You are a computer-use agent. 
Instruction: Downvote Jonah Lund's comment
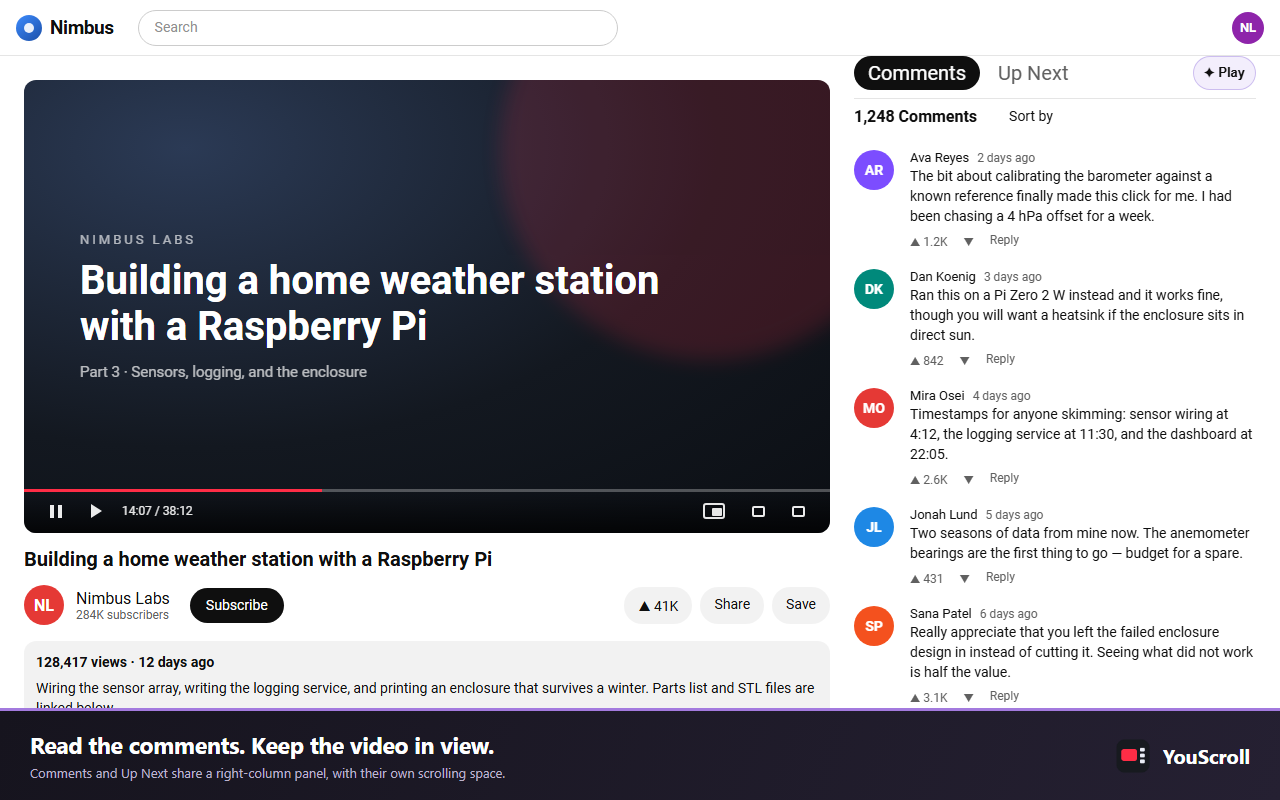tap(964, 579)
